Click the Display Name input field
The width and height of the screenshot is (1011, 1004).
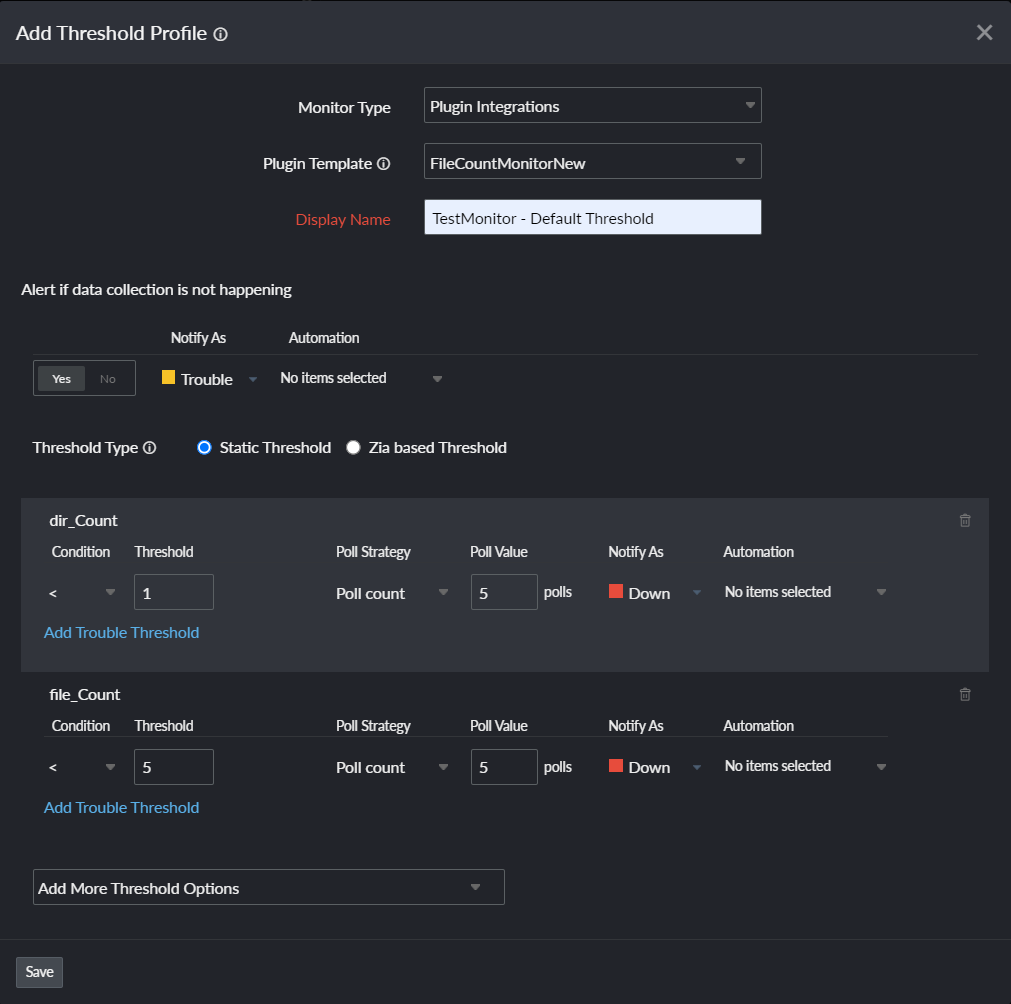(592, 218)
